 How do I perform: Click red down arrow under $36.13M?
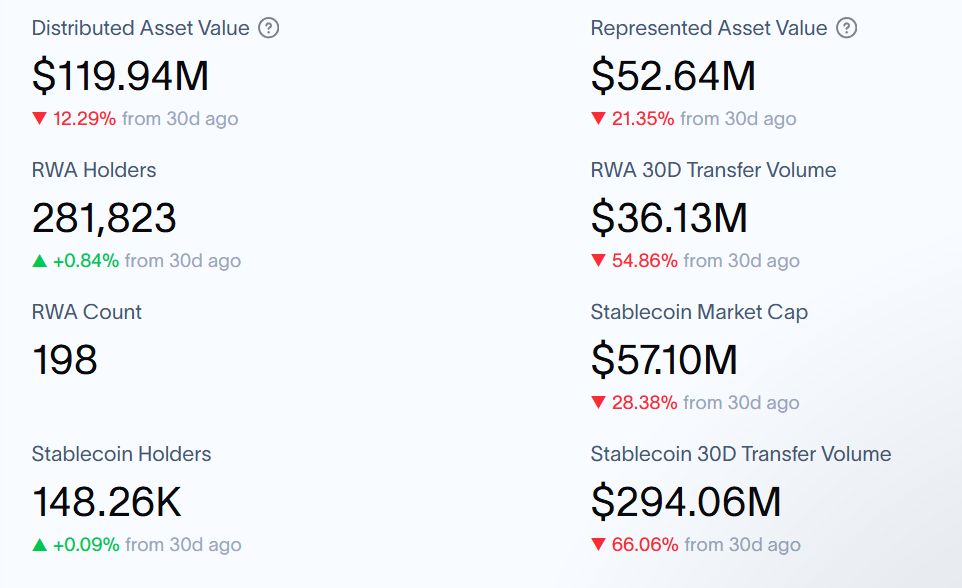pyautogui.click(x=598, y=261)
